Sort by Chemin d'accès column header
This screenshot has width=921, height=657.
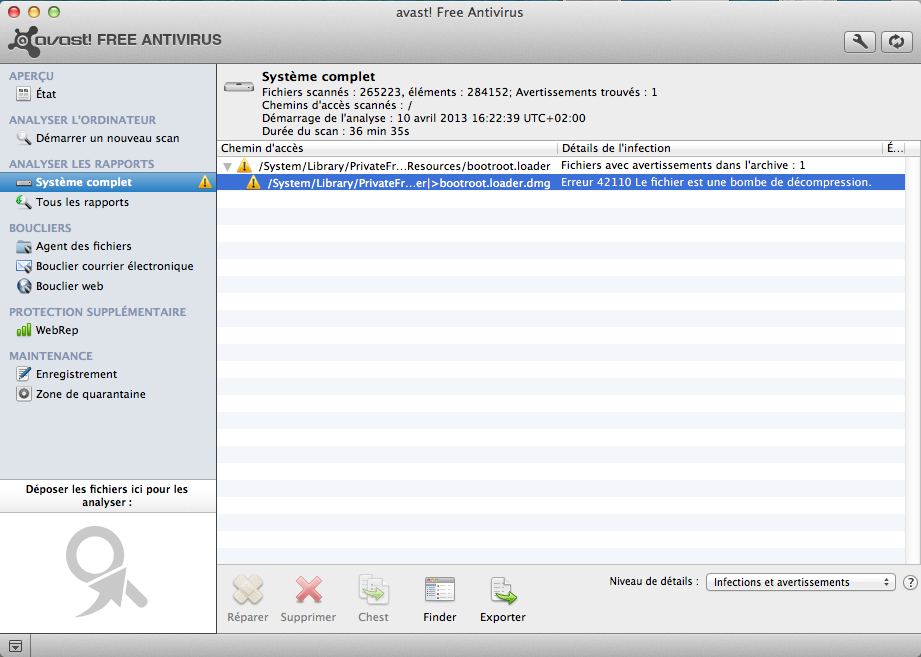coord(387,148)
